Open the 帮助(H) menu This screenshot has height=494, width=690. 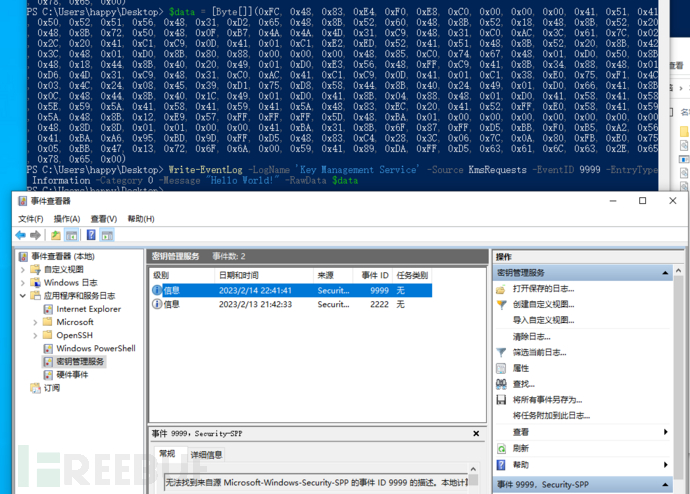(x=141, y=219)
